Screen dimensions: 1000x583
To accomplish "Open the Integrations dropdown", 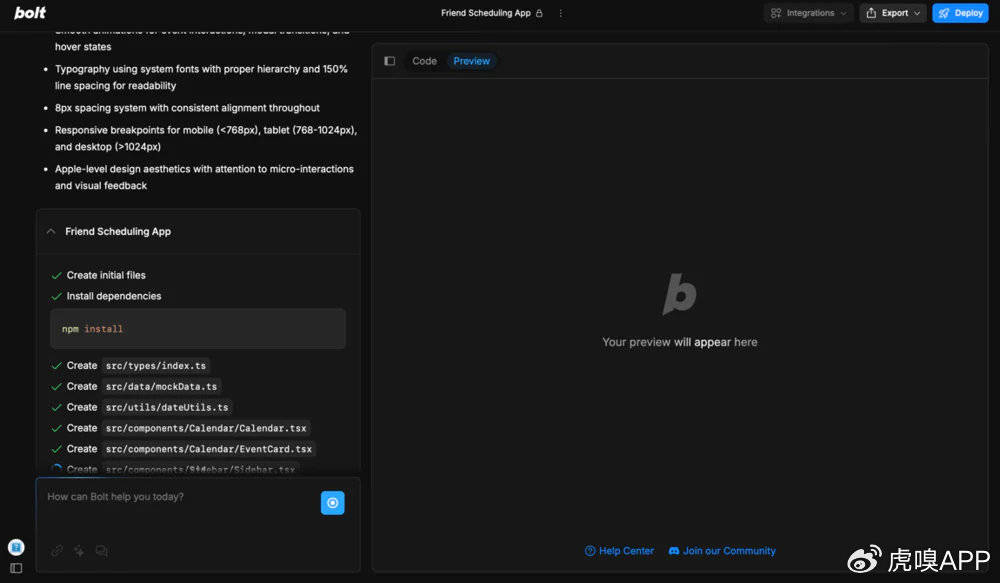I will [x=809, y=13].
